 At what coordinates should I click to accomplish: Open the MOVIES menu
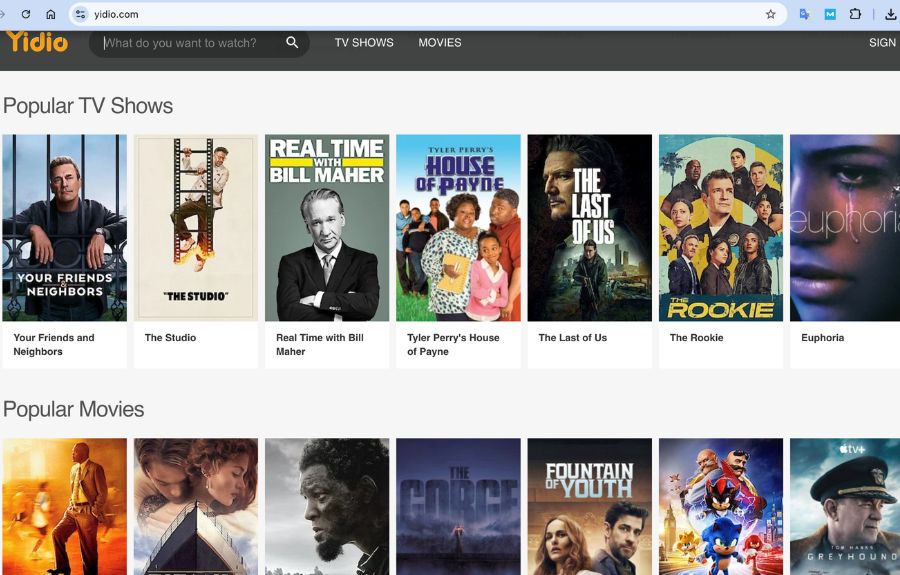pos(440,42)
